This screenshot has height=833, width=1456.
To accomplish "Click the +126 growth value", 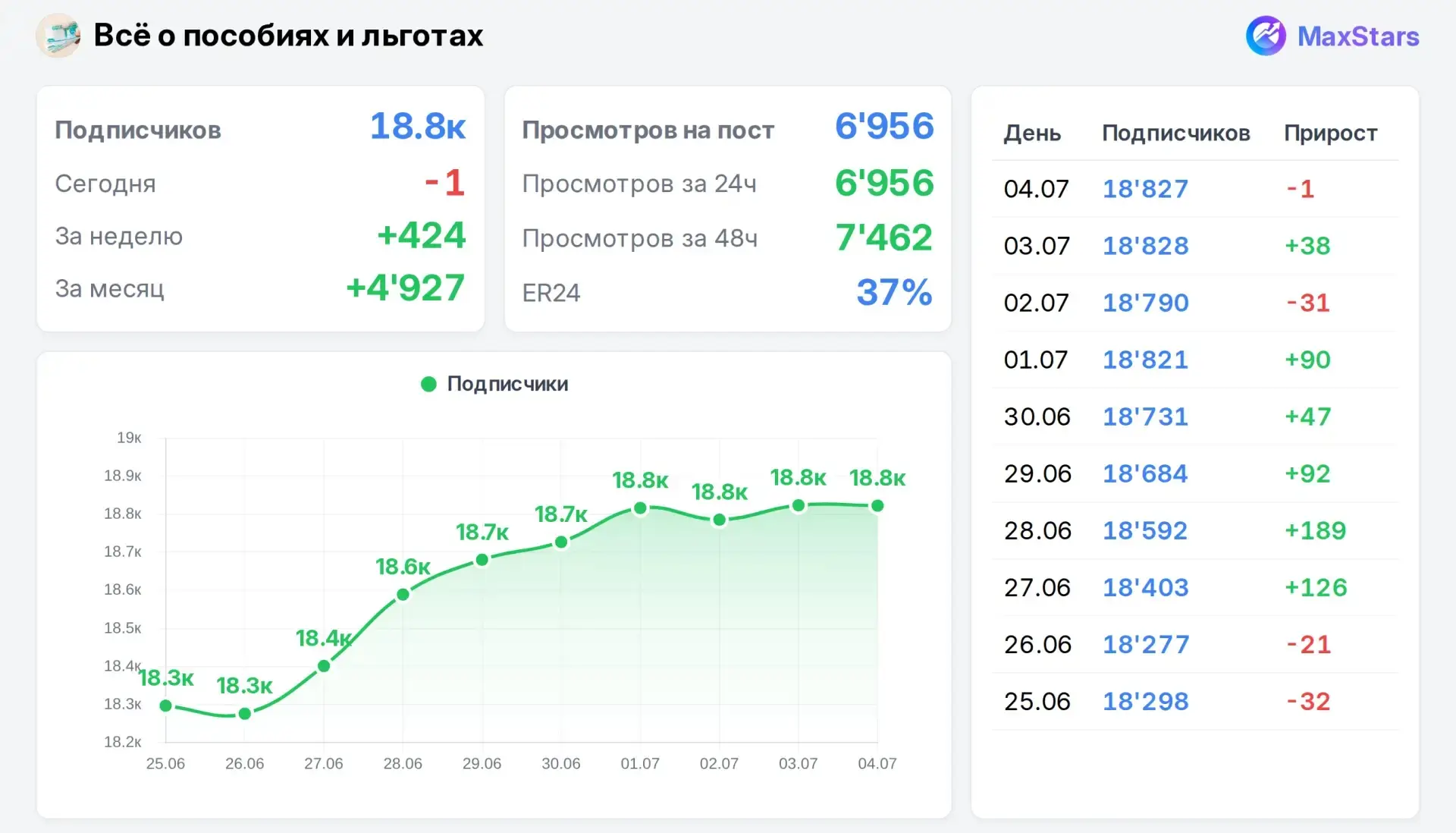I will tap(1316, 587).
